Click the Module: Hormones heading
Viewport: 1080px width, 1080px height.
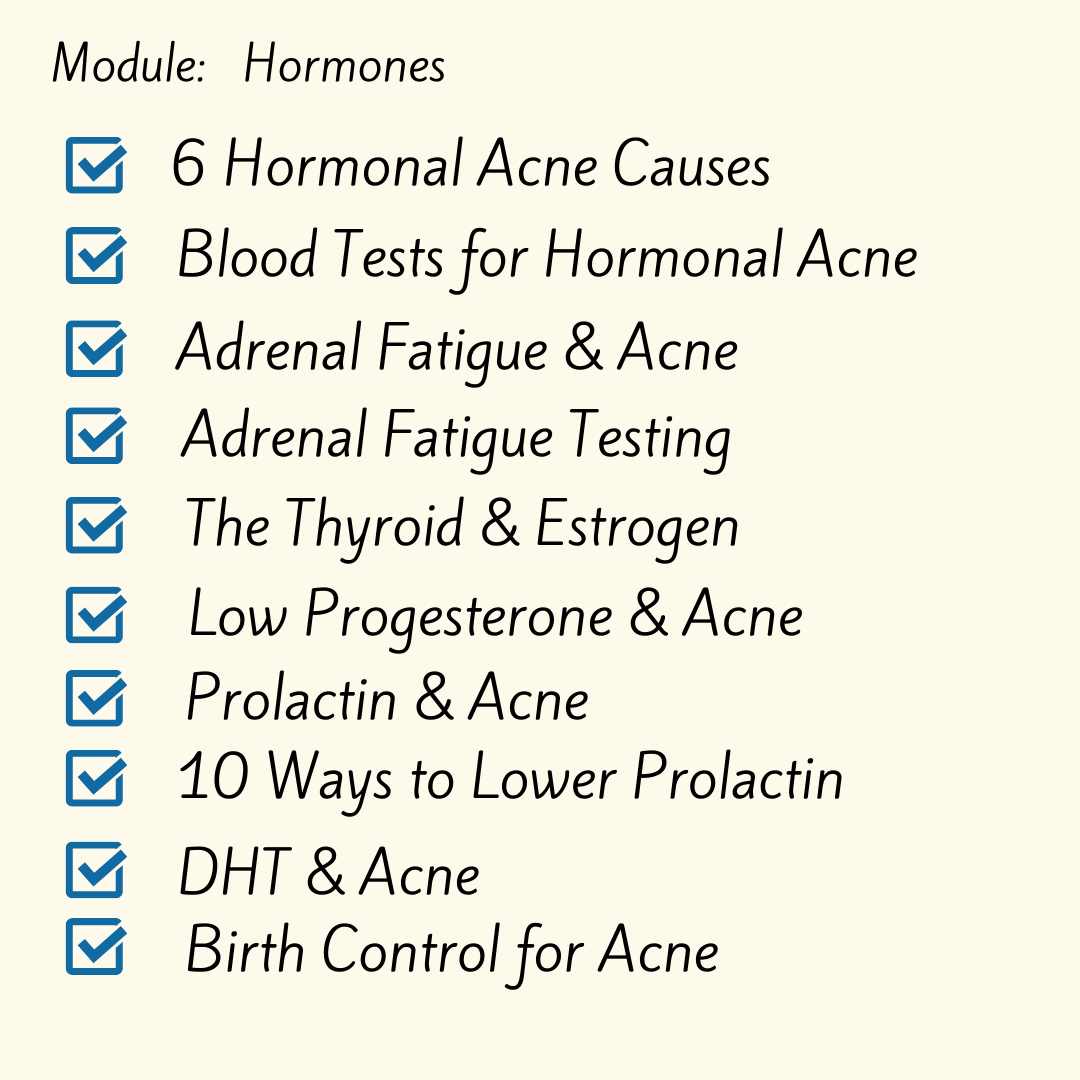[x=249, y=64]
